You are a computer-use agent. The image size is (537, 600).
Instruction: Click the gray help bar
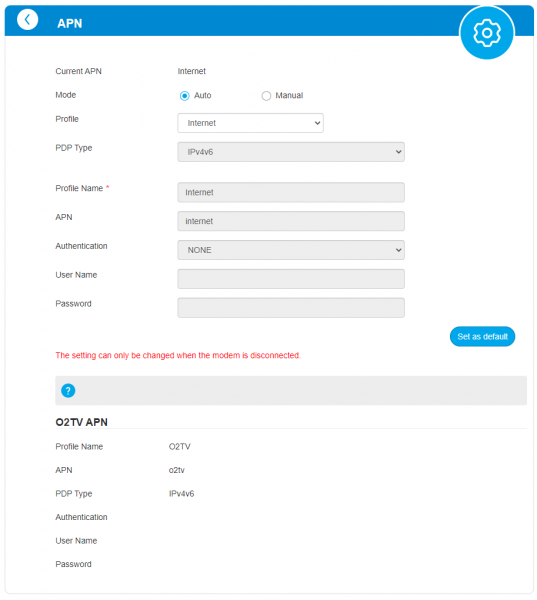click(291, 390)
